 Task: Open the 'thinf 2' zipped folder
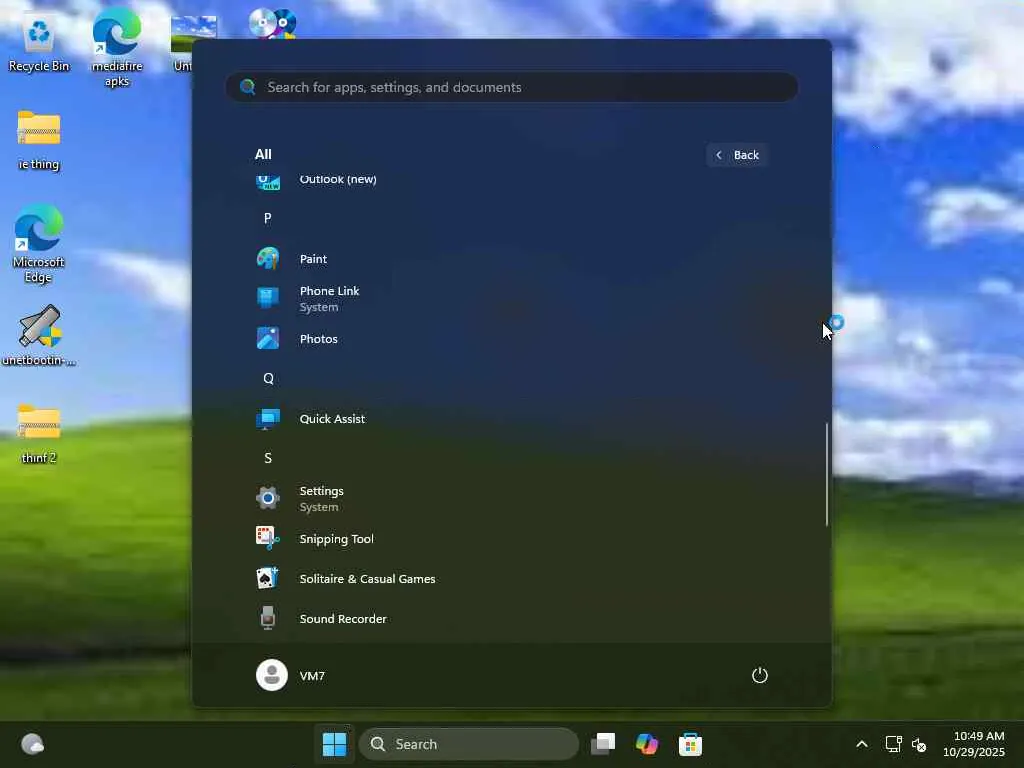[x=39, y=434]
